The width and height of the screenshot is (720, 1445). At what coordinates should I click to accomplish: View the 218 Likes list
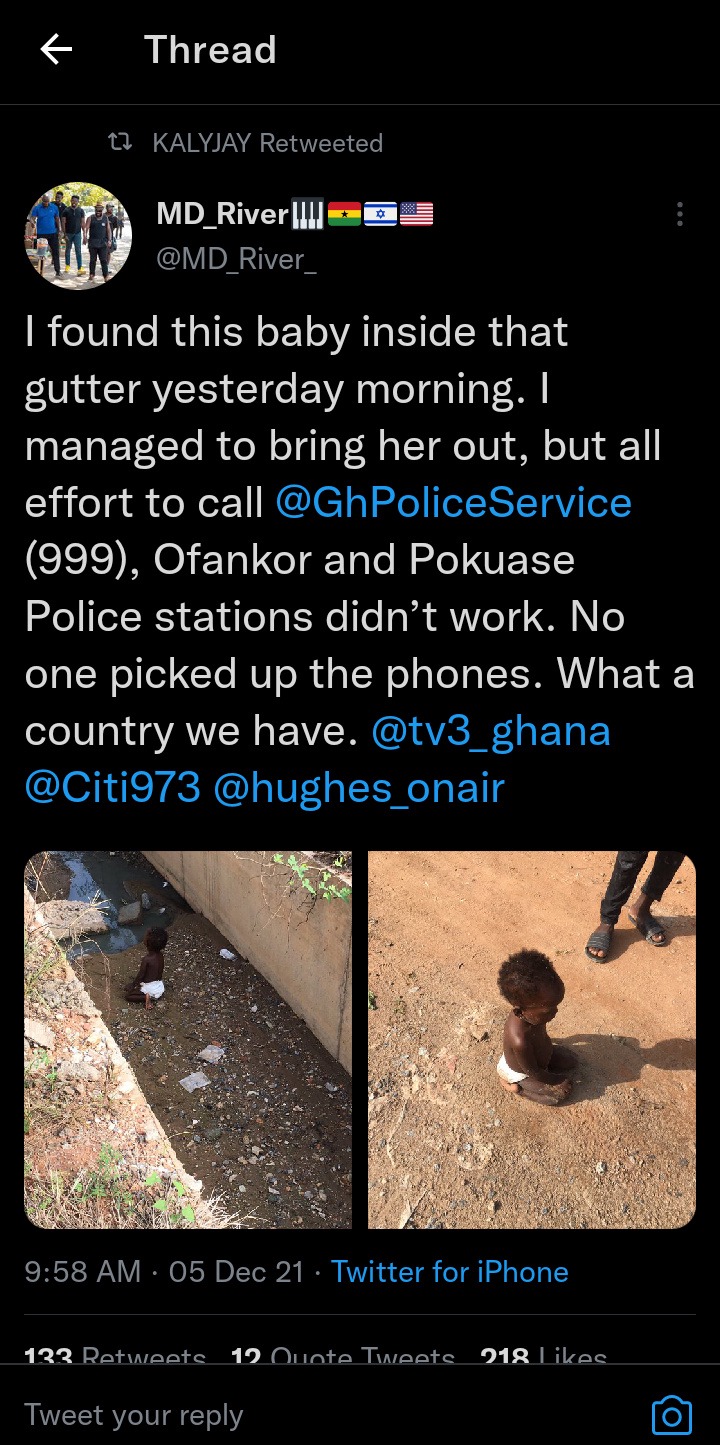point(544,1357)
